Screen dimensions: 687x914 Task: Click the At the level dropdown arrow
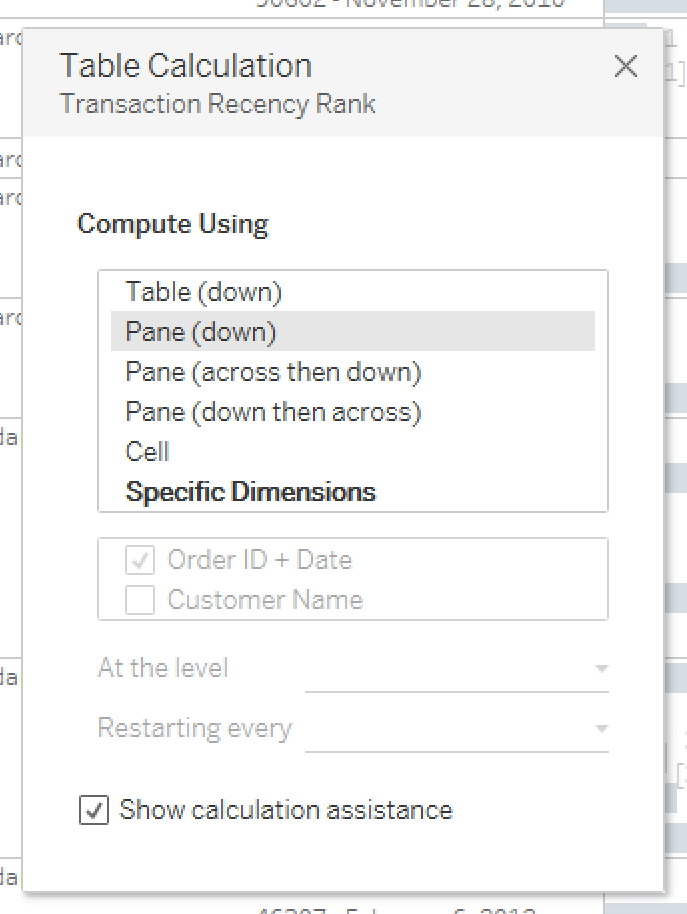tap(601, 669)
